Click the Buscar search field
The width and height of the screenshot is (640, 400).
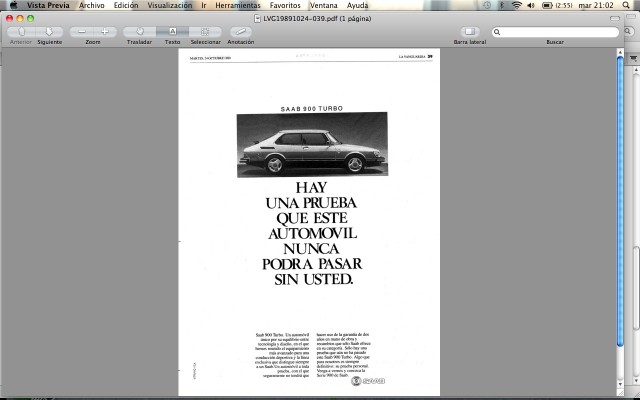(x=555, y=32)
